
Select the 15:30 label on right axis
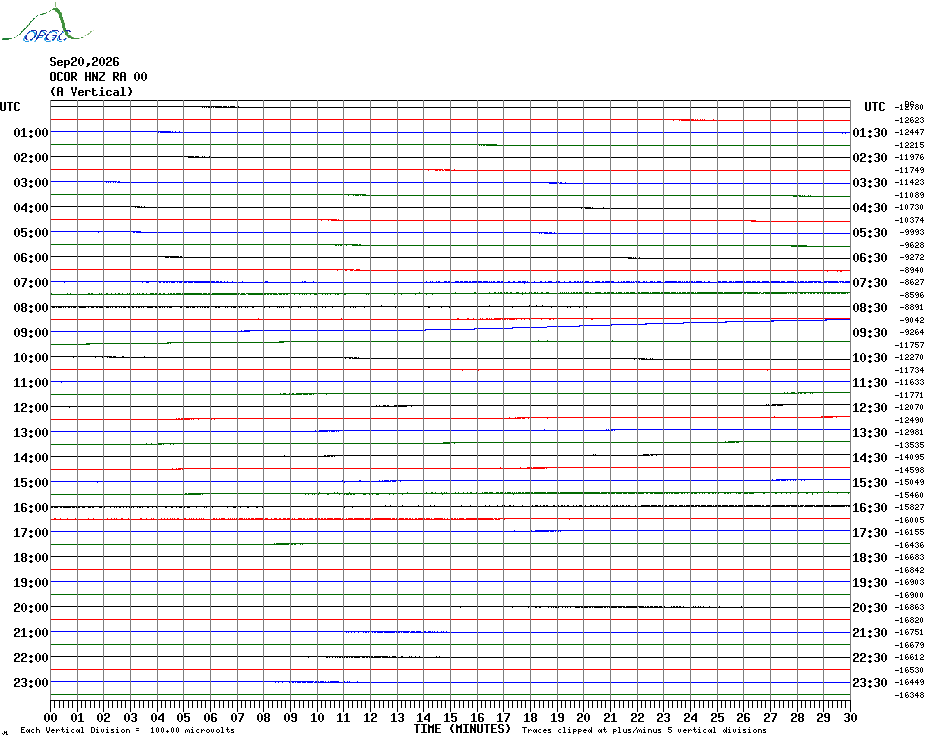click(x=870, y=483)
